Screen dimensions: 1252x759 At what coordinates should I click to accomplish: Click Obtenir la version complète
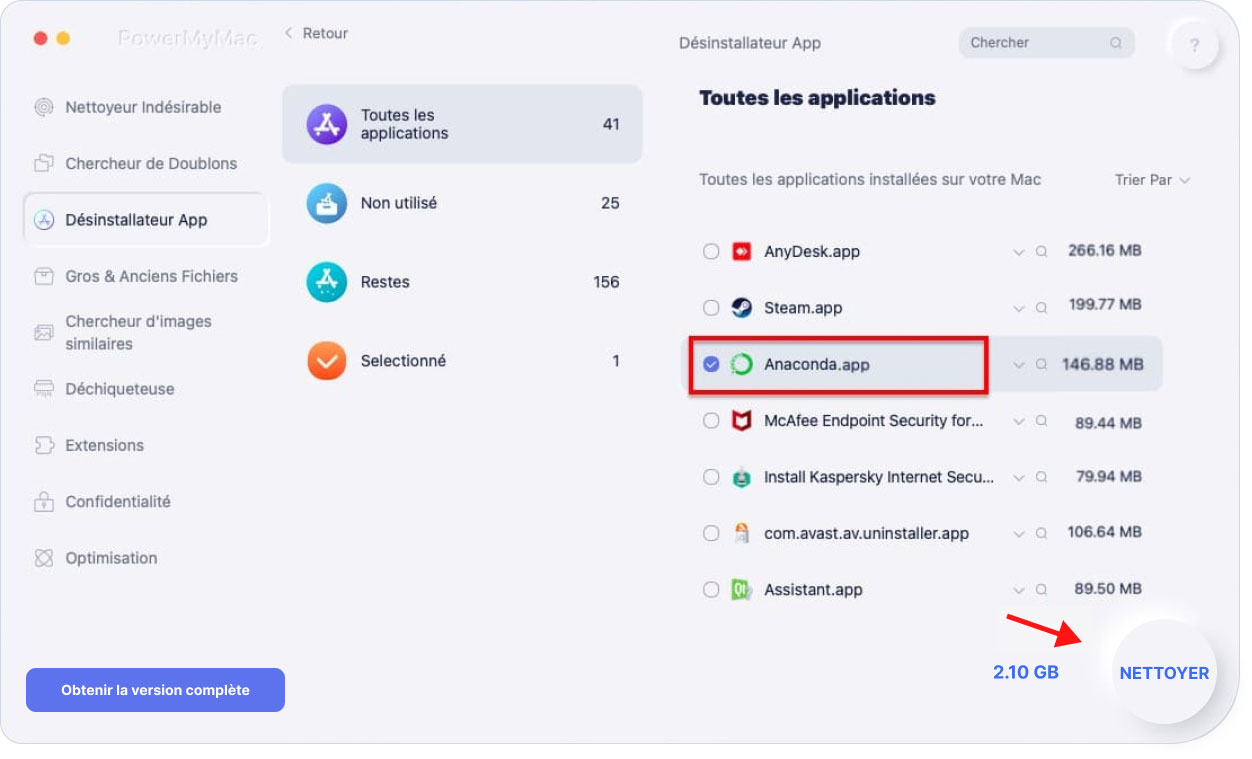[155, 690]
